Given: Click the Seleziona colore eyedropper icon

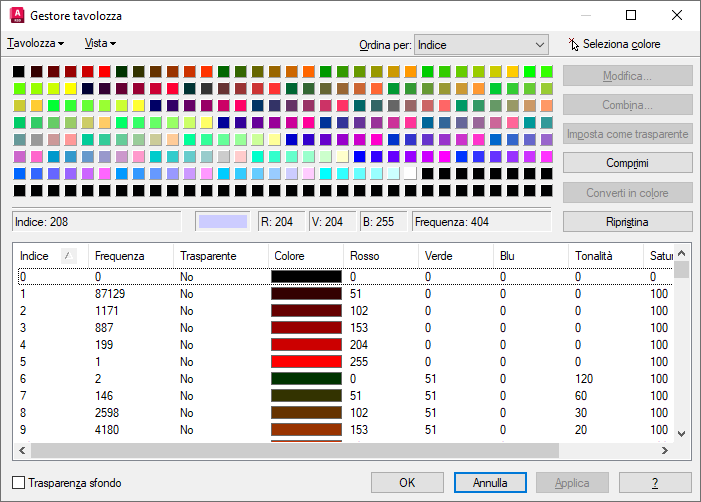Looking at the screenshot, I should (574, 44).
